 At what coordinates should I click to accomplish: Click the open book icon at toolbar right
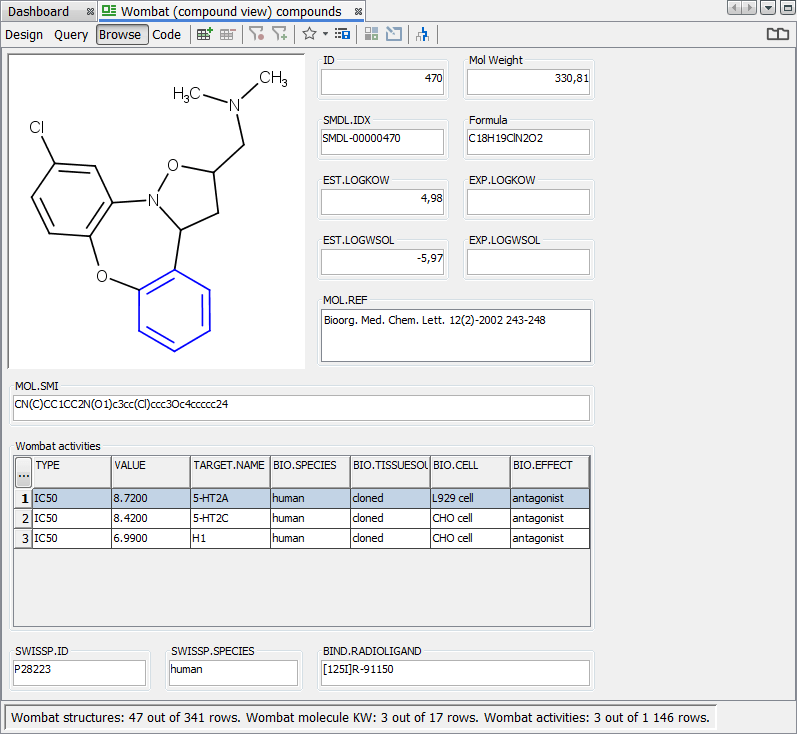[x=777, y=34]
